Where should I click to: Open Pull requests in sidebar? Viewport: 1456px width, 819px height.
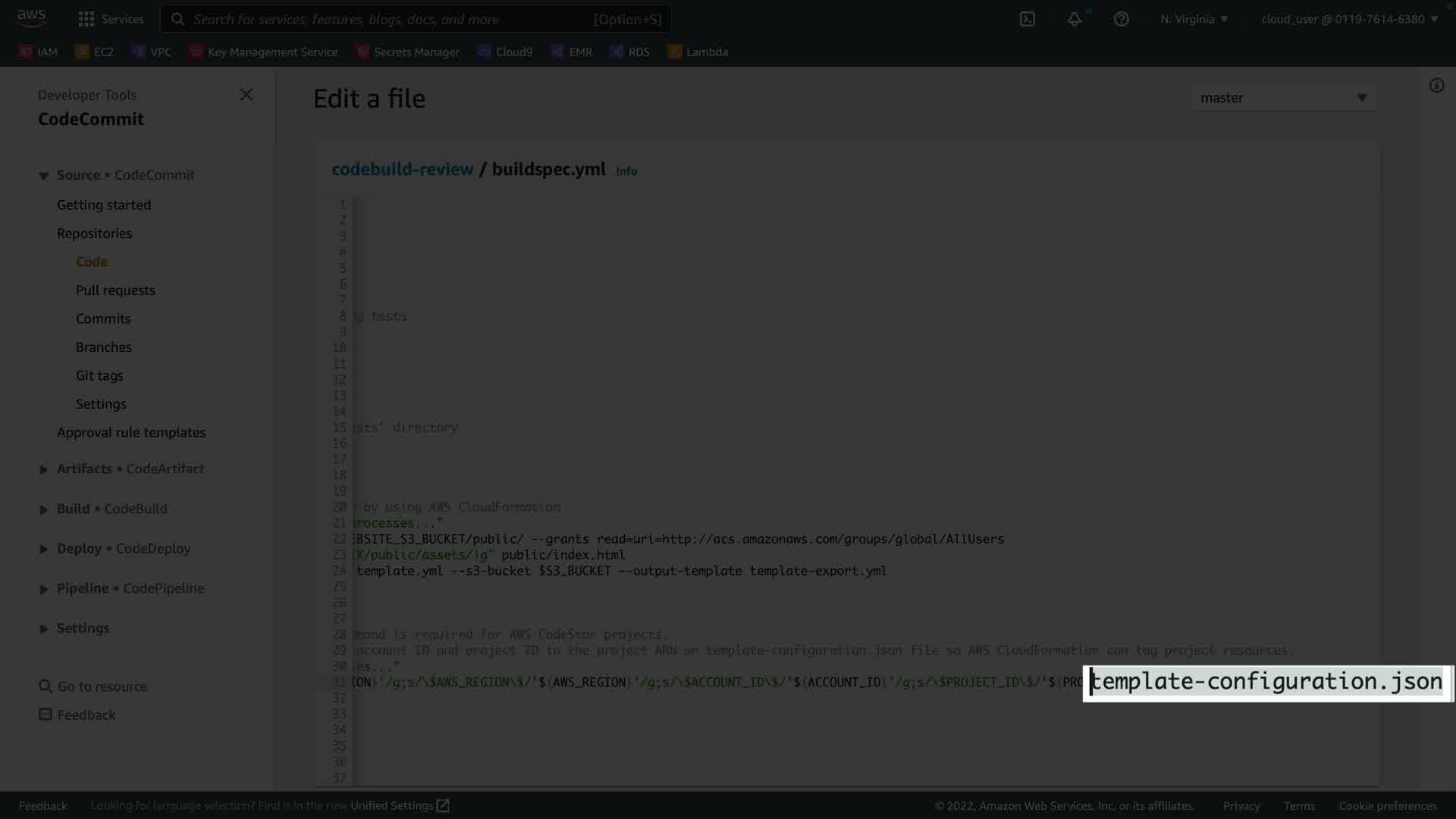115,290
